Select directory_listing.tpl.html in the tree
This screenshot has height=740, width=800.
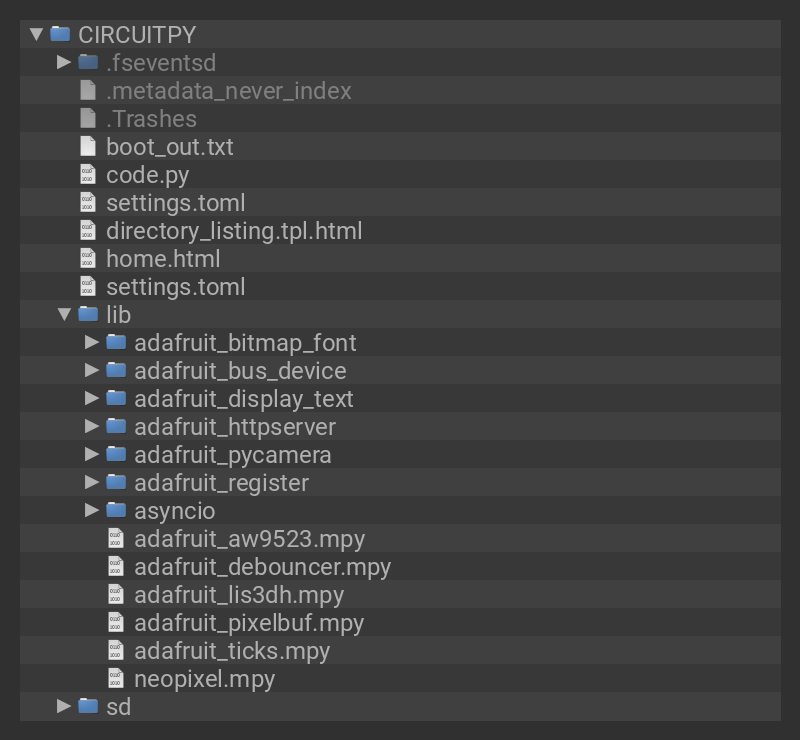(x=234, y=231)
